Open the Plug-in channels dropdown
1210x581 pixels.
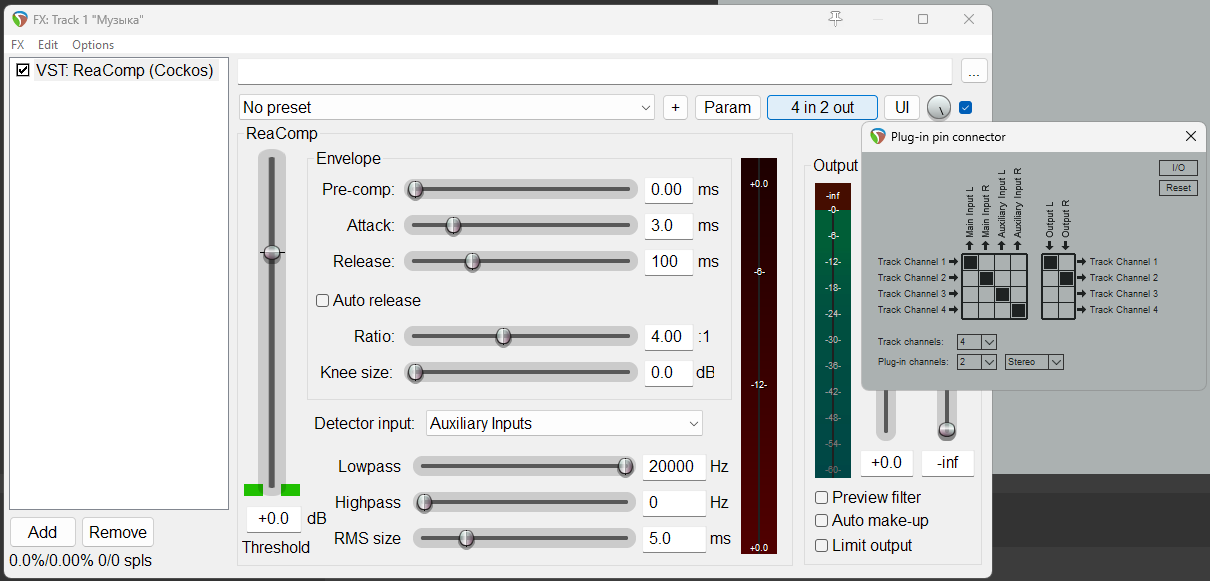tap(977, 362)
